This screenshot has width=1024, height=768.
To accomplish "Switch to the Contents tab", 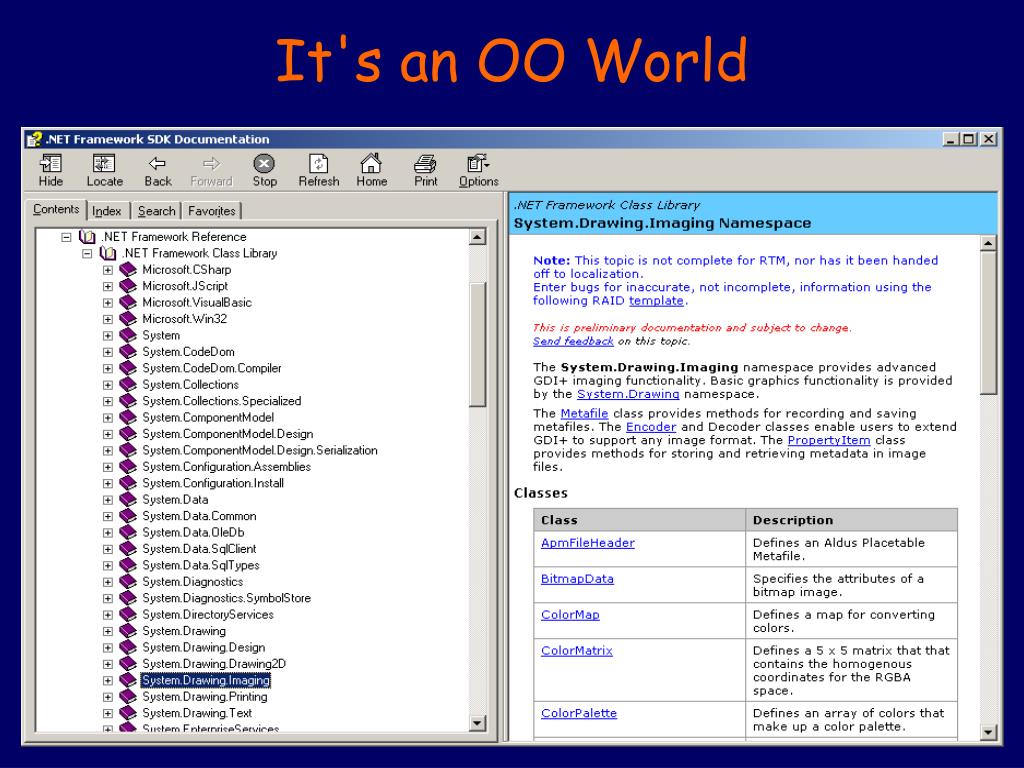I will [56, 209].
